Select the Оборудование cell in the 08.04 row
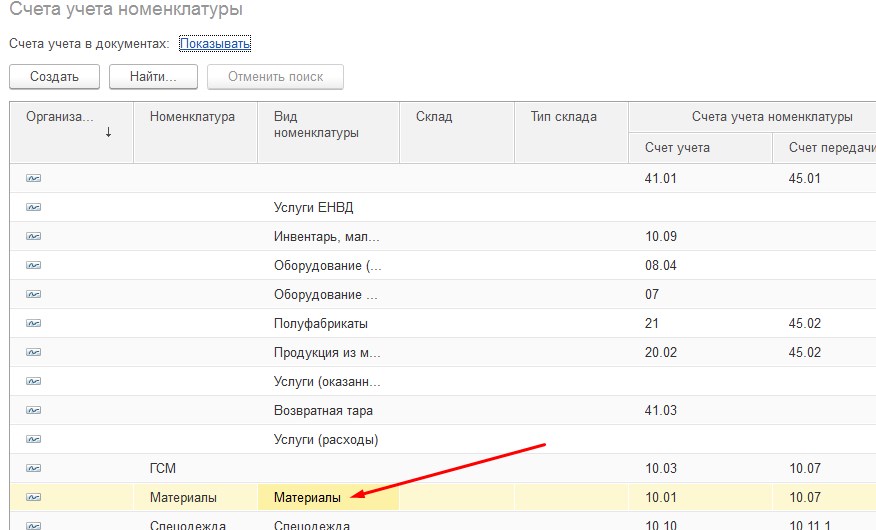The height and width of the screenshot is (530, 876). coord(328,265)
